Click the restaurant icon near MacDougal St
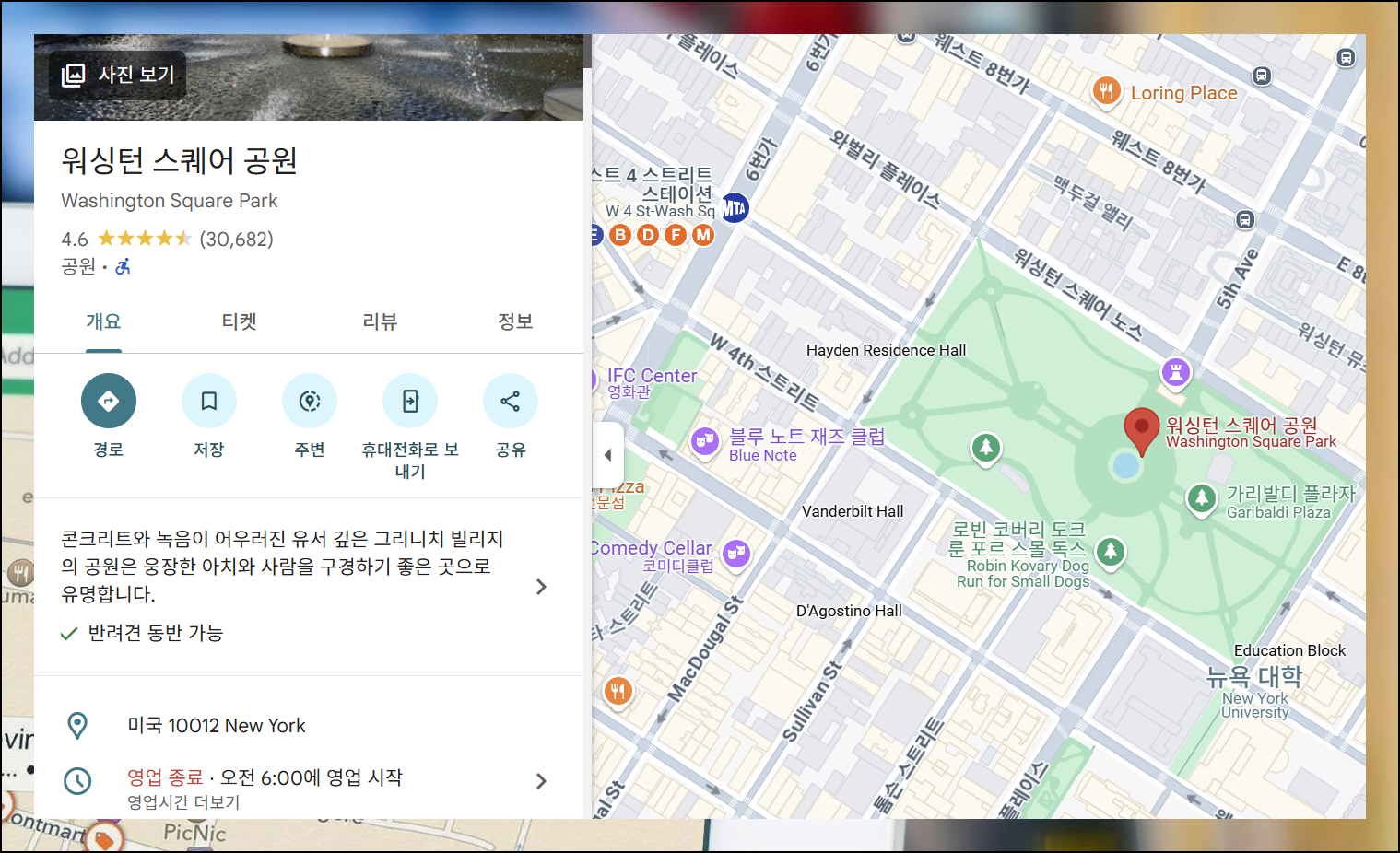This screenshot has height=853, width=1400. pyautogui.click(x=618, y=690)
